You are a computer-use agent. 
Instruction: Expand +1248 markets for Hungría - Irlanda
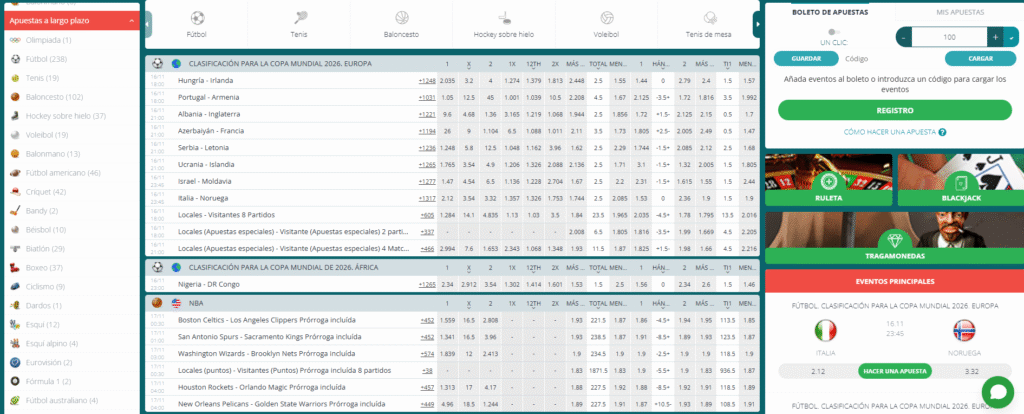427,81
